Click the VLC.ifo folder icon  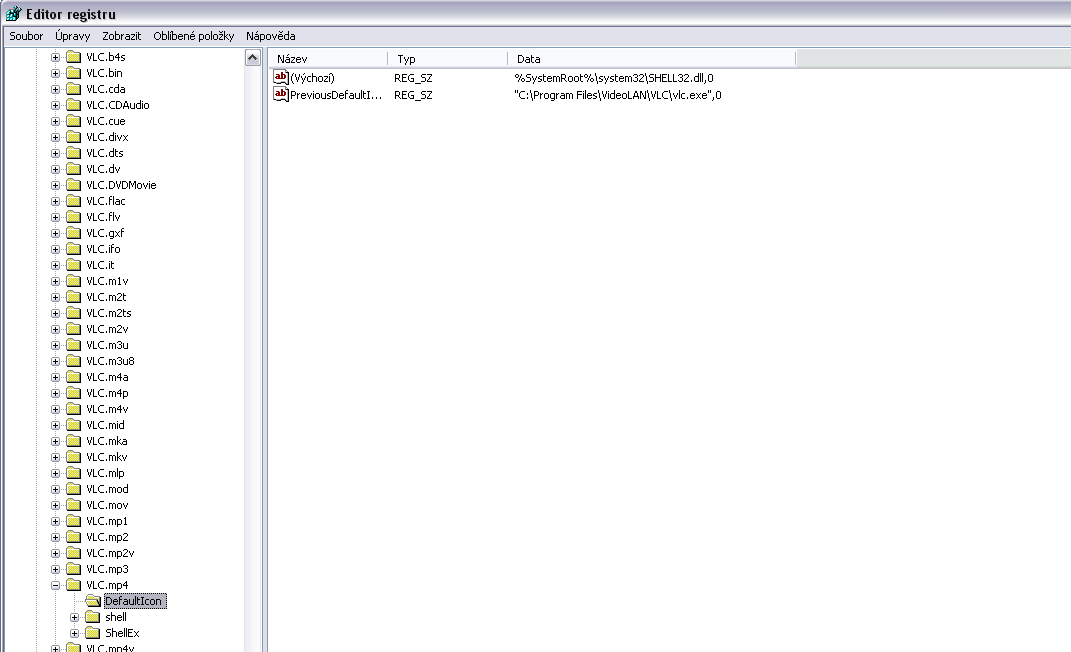point(74,249)
